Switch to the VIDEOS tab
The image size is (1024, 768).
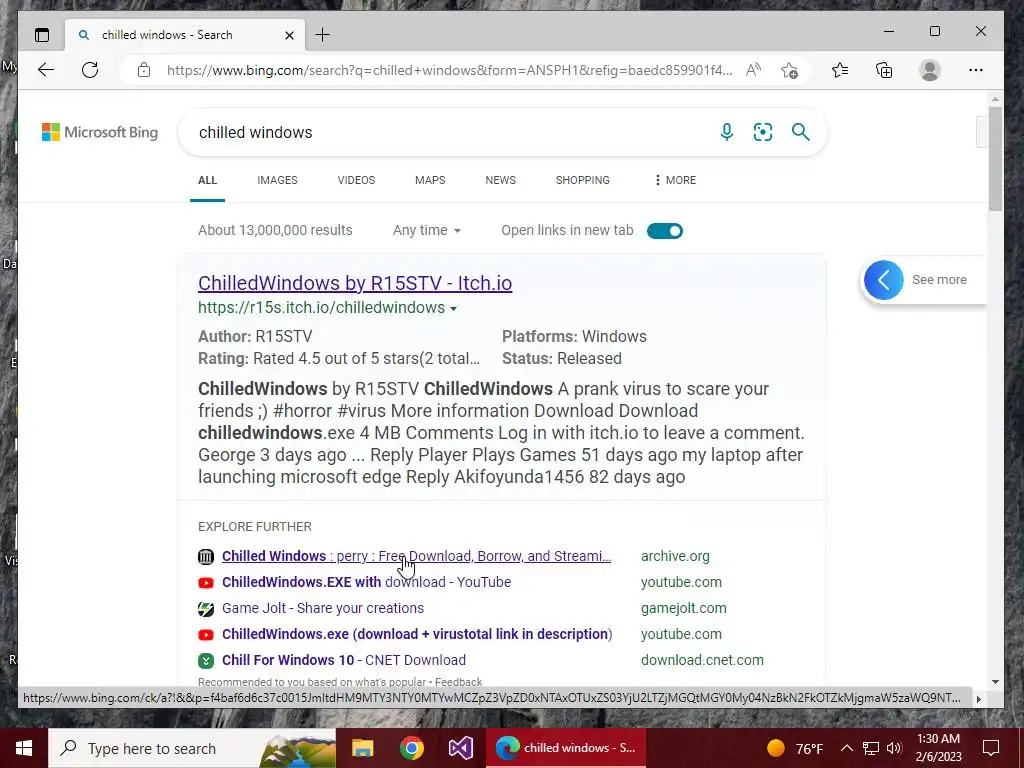(x=356, y=180)
